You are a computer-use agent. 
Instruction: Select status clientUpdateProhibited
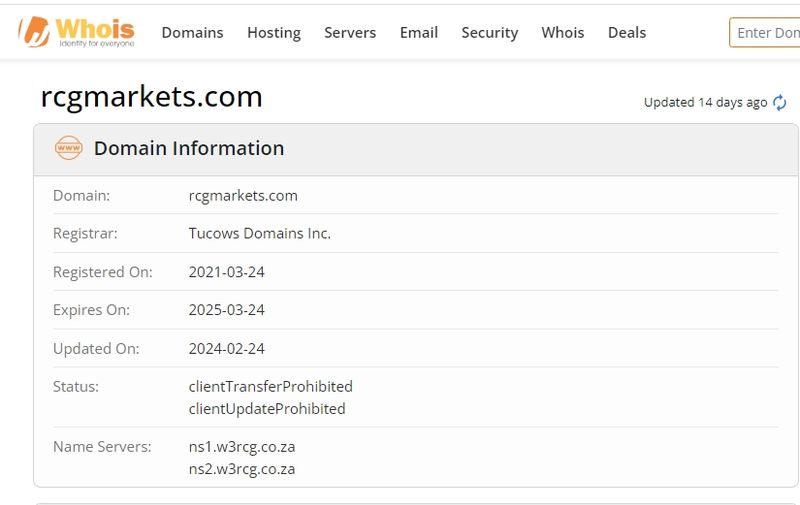tap(267, 409)
